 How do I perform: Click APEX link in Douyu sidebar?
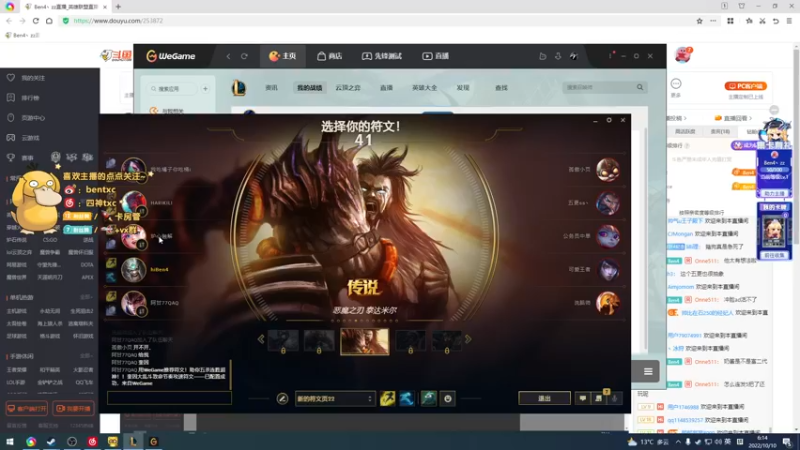coord(87,278)
